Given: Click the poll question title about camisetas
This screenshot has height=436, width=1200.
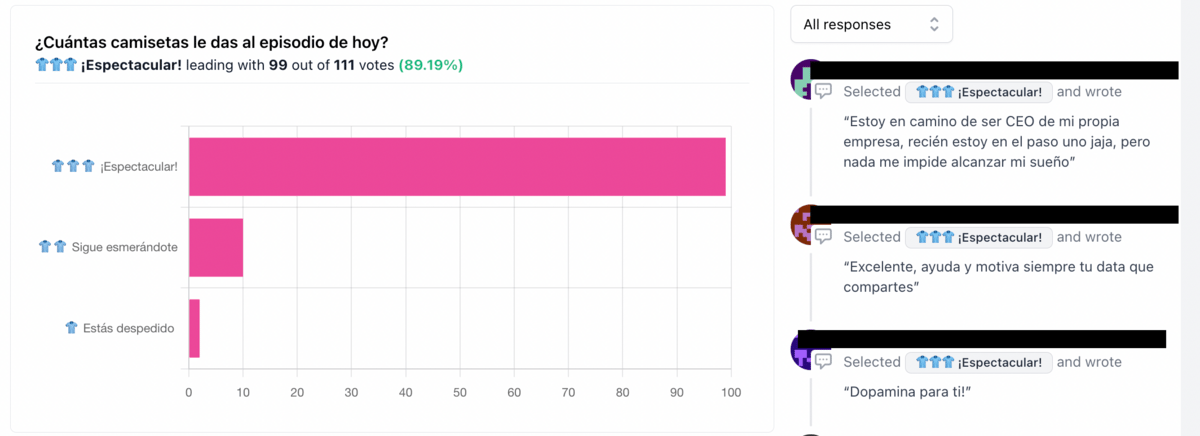Looking at the screenshot, I should (212, 42).
